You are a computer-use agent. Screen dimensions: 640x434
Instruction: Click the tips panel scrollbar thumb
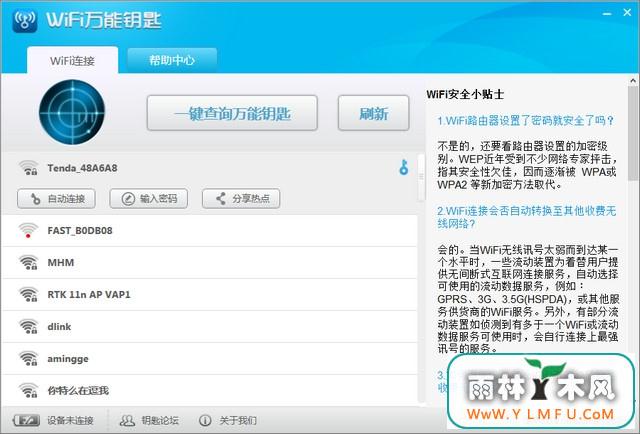pyautogui.click(x=633, y=133)
